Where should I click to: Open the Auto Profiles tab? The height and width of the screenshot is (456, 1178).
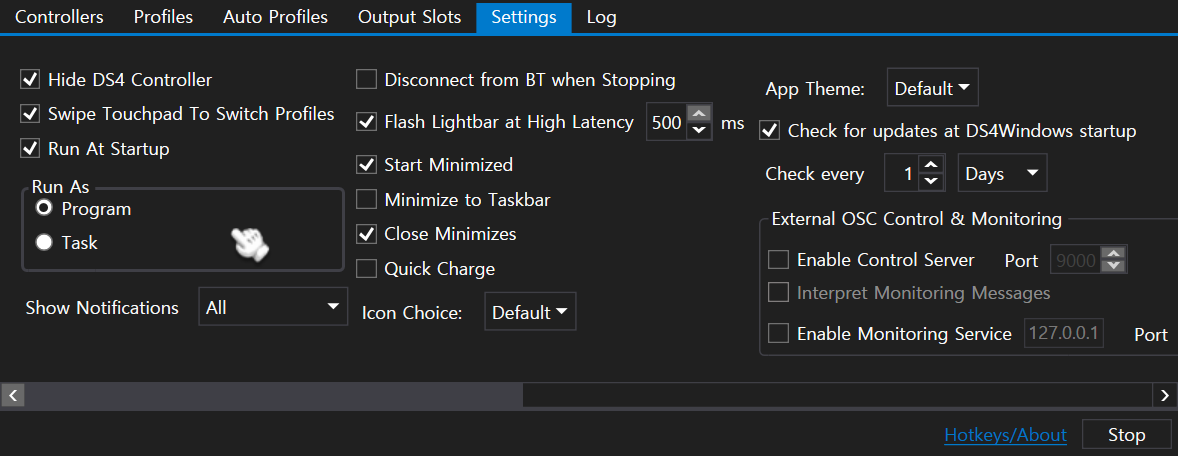275,17
